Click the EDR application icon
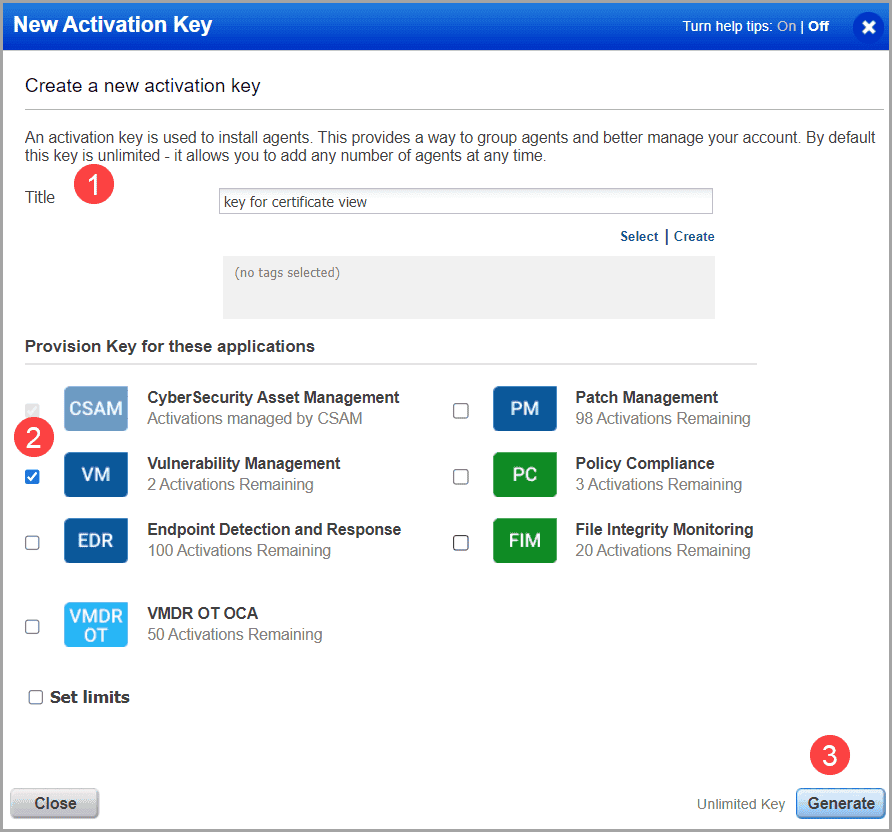 (x=95, y=540)
